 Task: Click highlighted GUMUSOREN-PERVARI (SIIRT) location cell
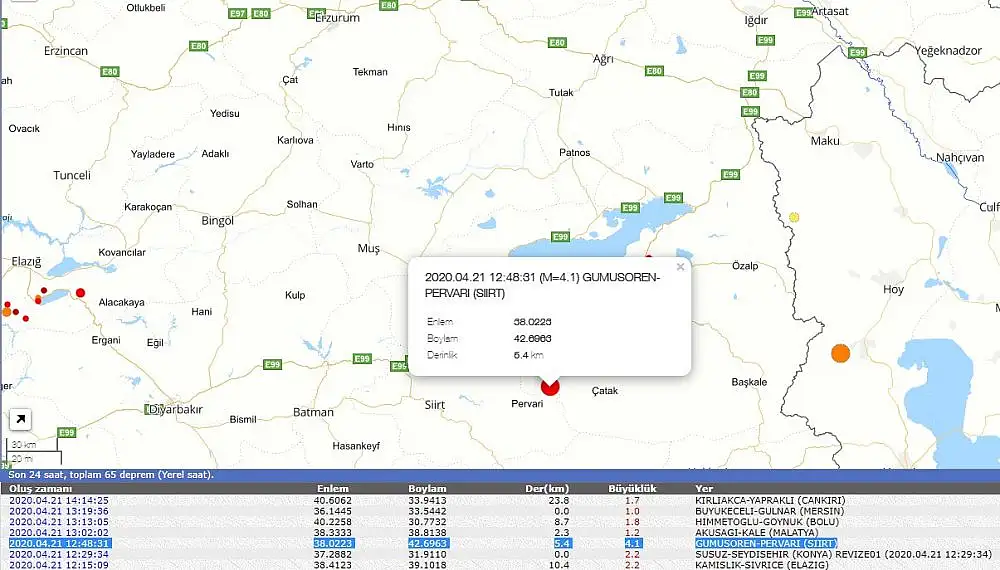point(765,544)
